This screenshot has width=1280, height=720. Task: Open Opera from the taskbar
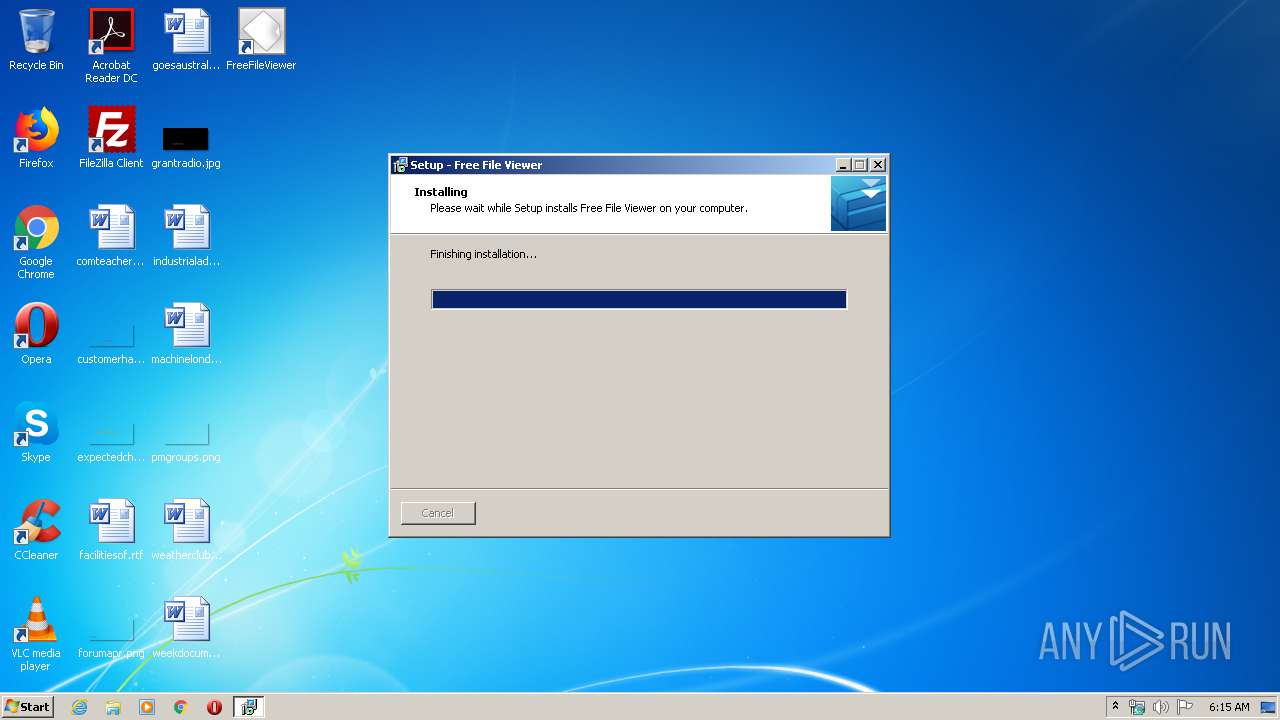pos(214,707)
